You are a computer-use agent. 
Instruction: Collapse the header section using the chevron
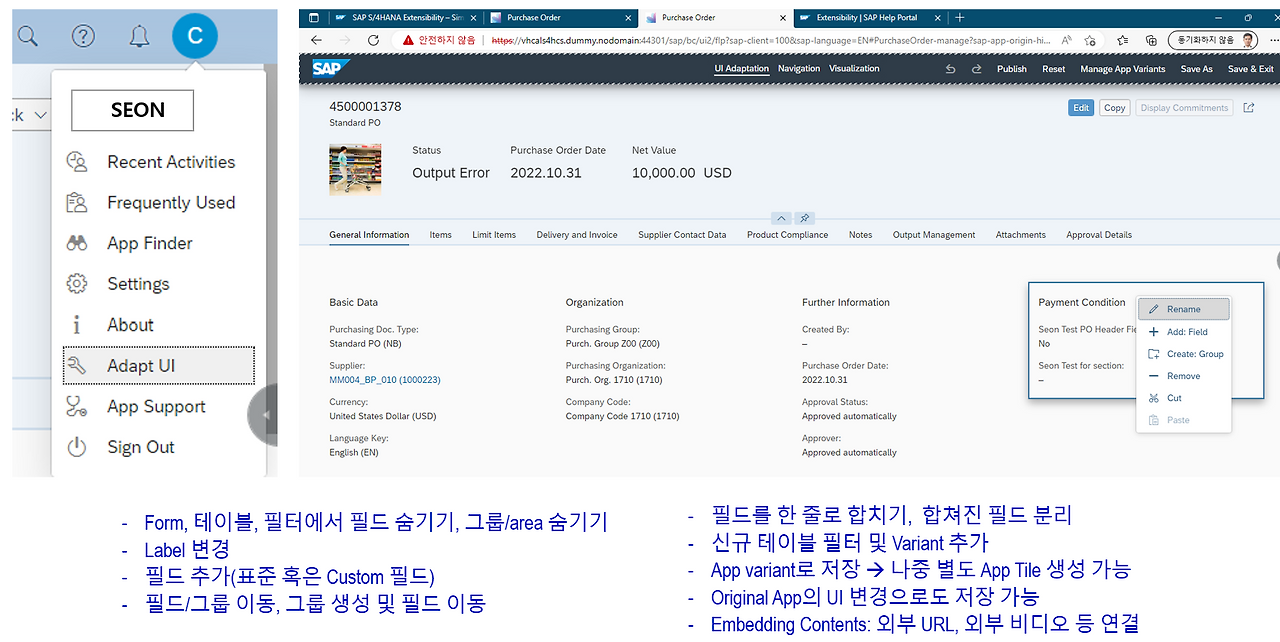click(x=781, y=218)
